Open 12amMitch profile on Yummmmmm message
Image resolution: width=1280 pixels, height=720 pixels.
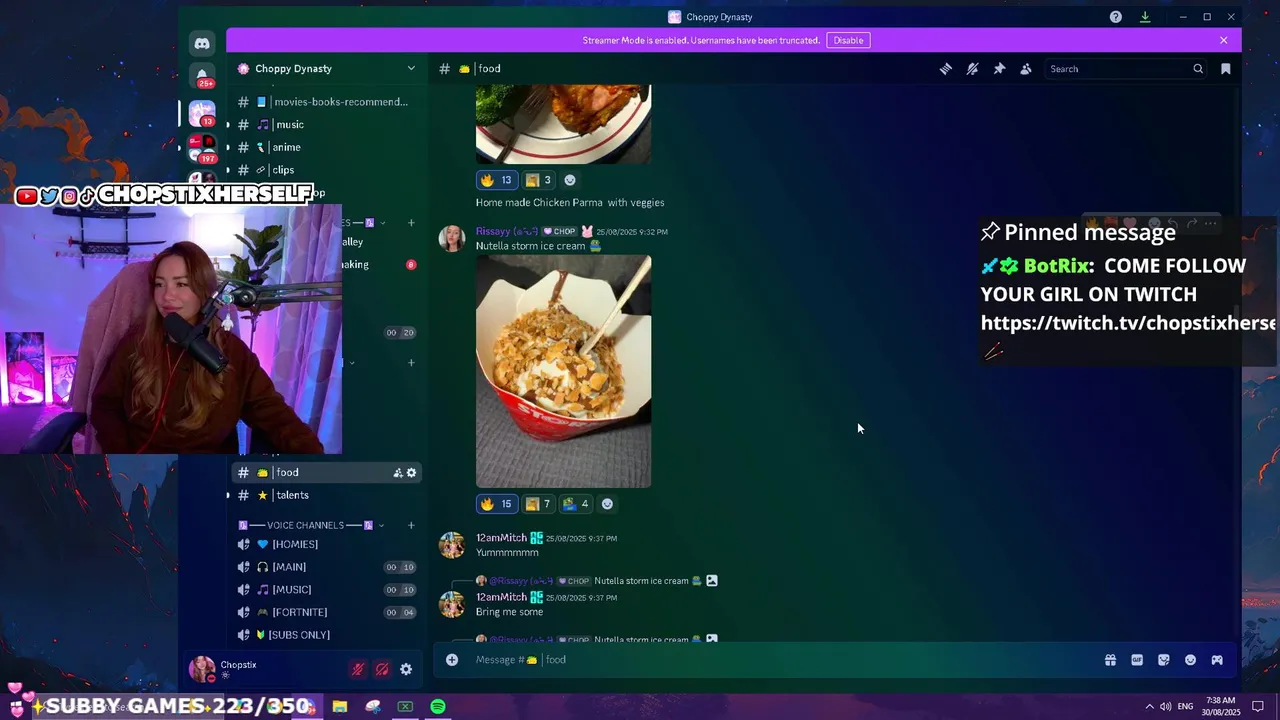pyautogui.click(x=501, y=538)
